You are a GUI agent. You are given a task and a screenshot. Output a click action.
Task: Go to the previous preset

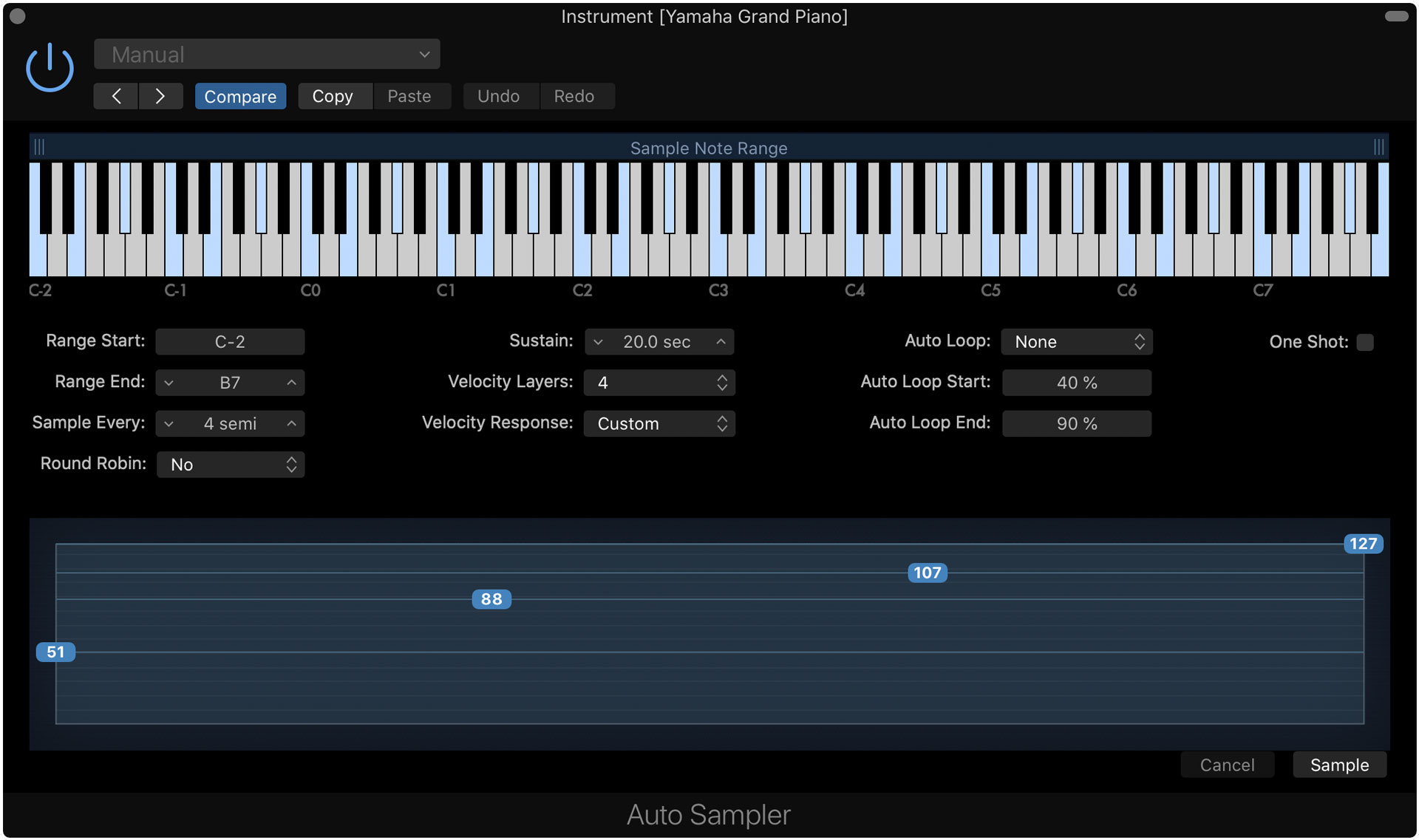click(x=116, y=96)
